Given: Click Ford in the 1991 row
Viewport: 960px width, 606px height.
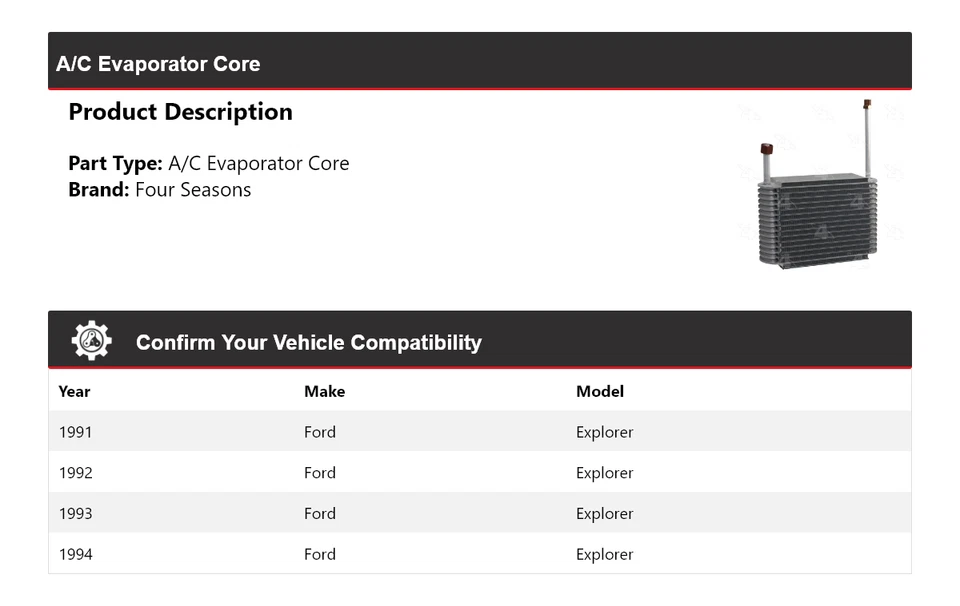Looking at the screenshot, I should 320,432.
